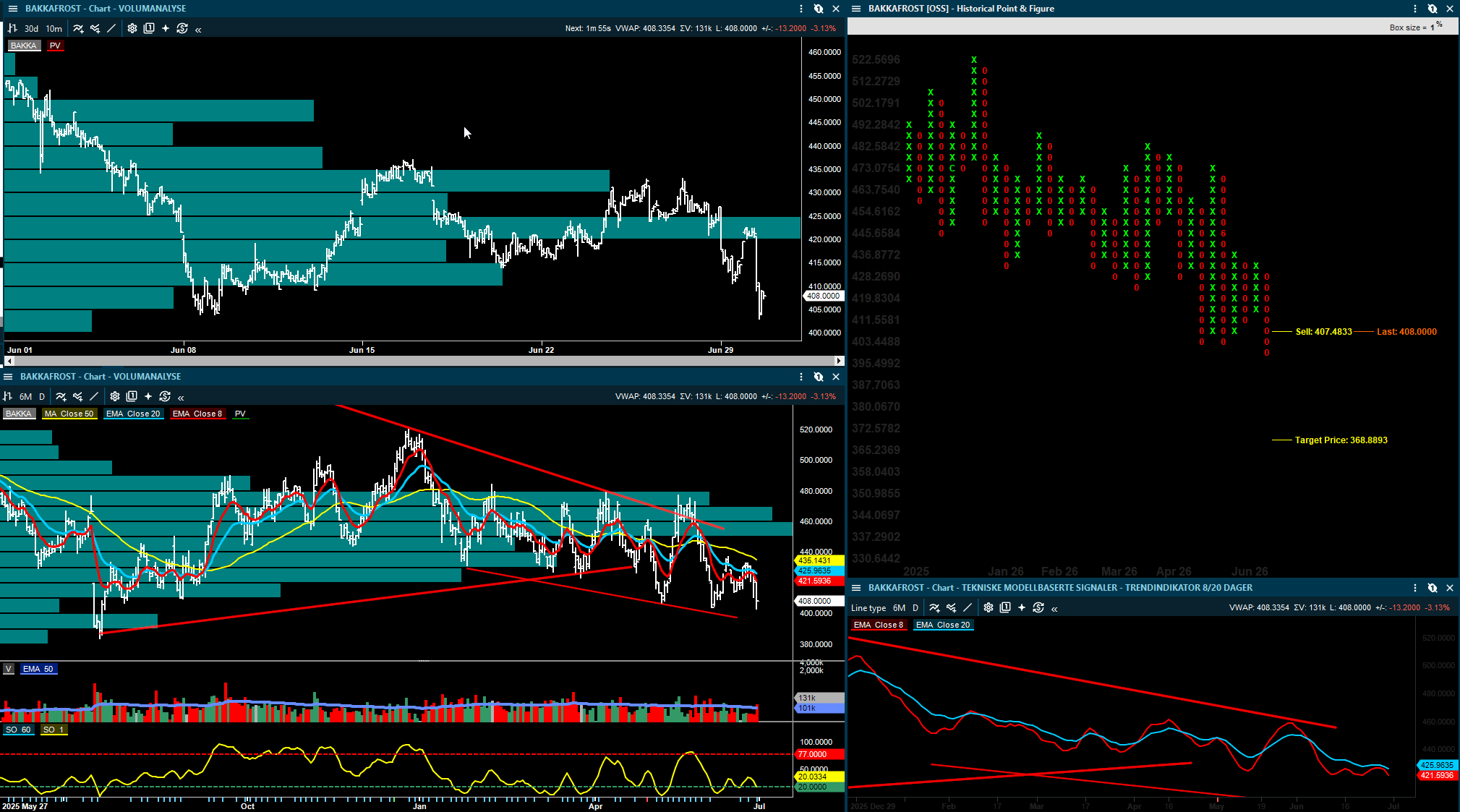Click symbol link icon in TRENDINDIKATOR header

(1433, 588)
